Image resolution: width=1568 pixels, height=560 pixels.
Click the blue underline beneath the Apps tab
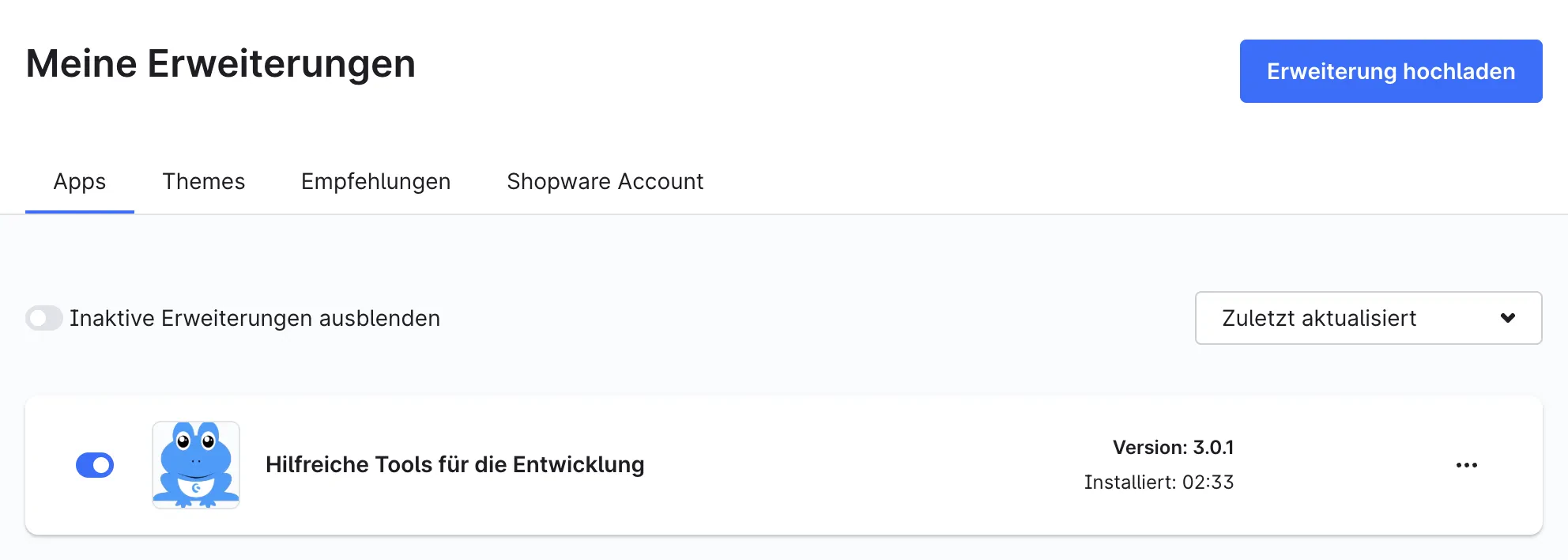(x=80, y=212)
